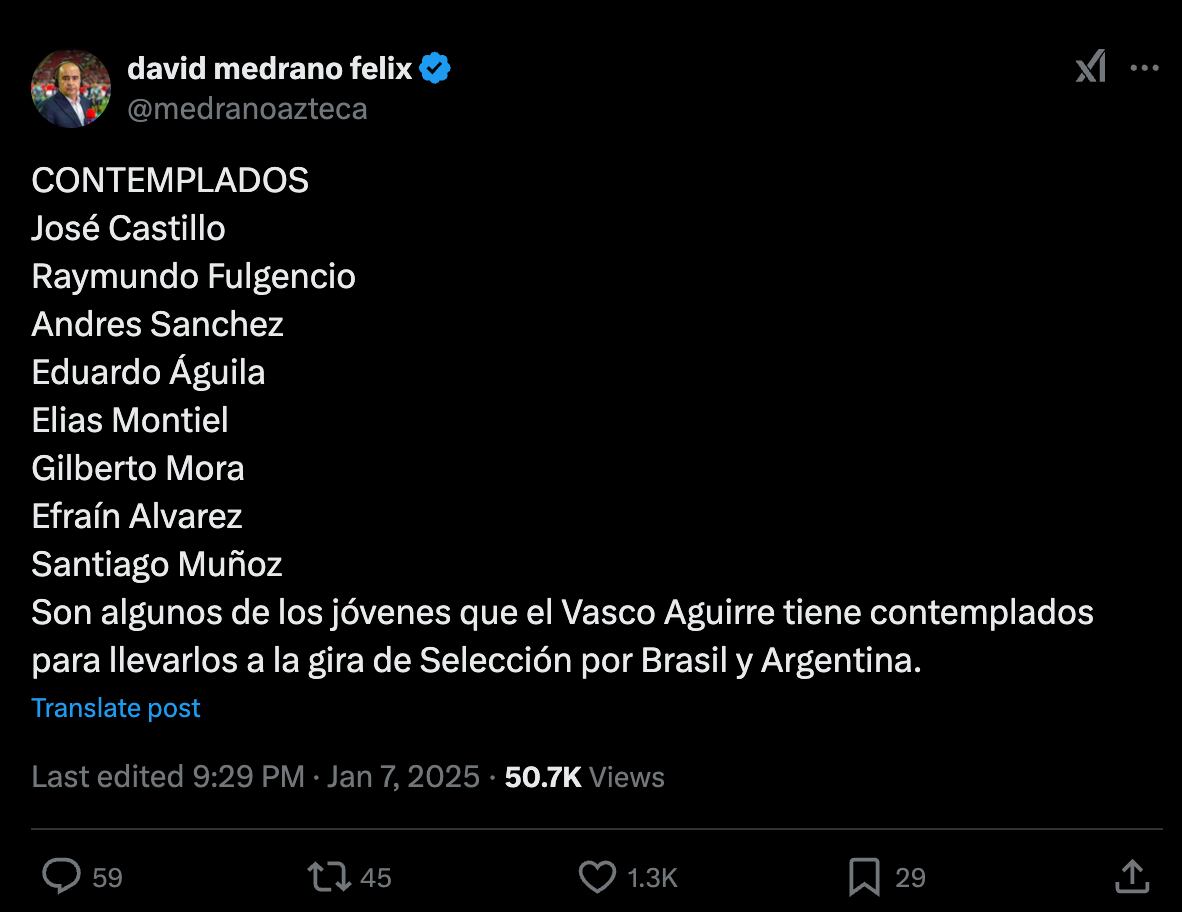The width and height of the screenshot is (1182, 912).
Task: View the 50.7K Views analytics
Action: coord(585,777)
